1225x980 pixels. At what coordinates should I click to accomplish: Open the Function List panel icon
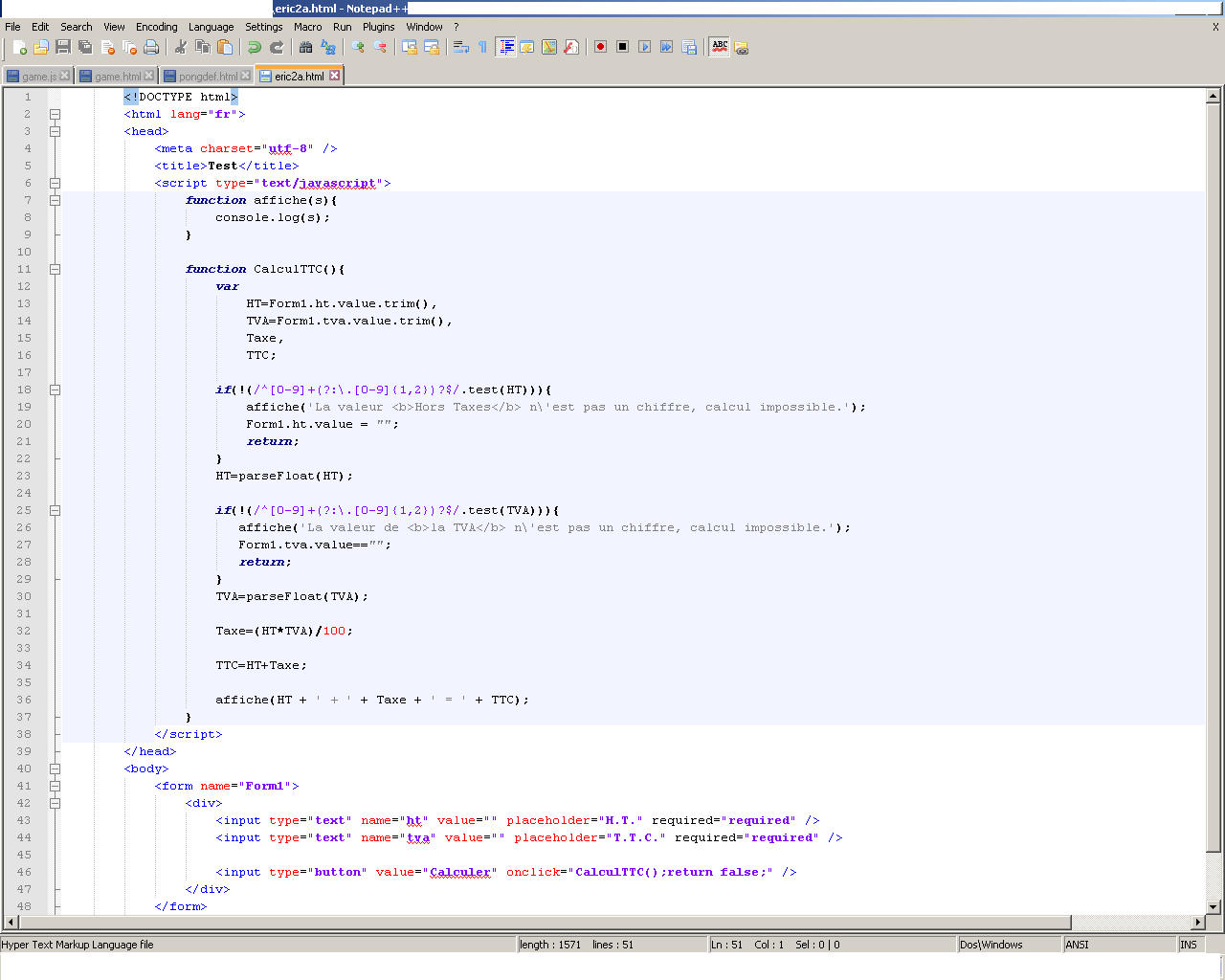click(x=571, y=47)
